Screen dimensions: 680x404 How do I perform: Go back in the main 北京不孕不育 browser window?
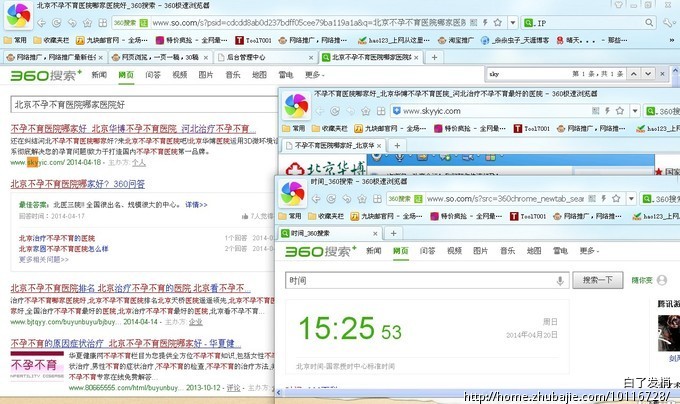[x=42, y=23]
